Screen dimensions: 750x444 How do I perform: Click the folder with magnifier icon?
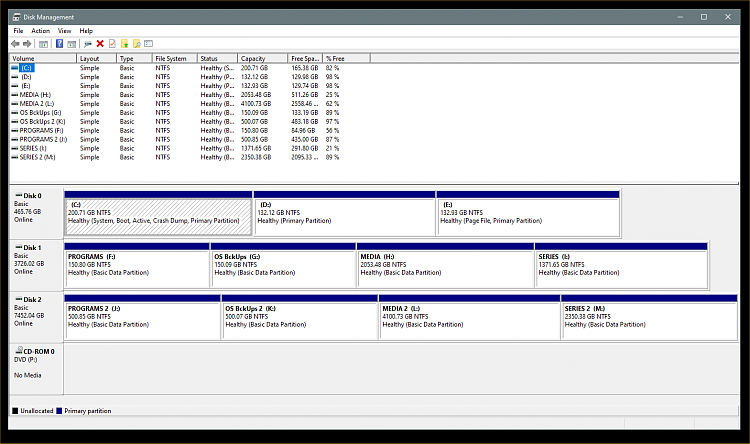click(137, 44)
